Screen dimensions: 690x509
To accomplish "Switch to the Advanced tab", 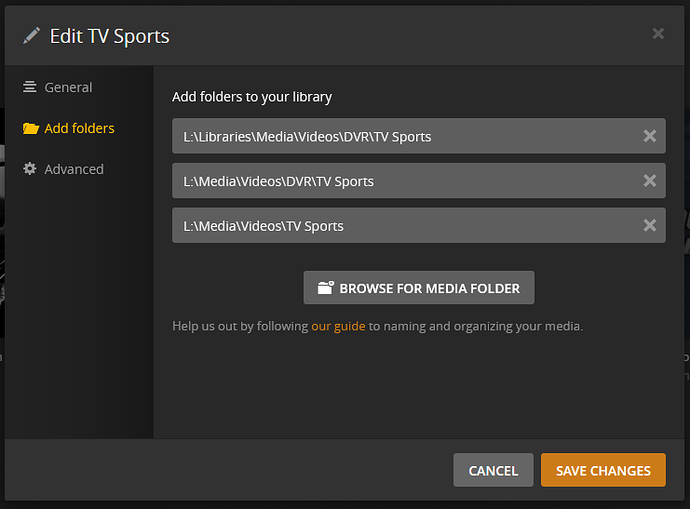I will pyautogui.click(x=63, y=169).
